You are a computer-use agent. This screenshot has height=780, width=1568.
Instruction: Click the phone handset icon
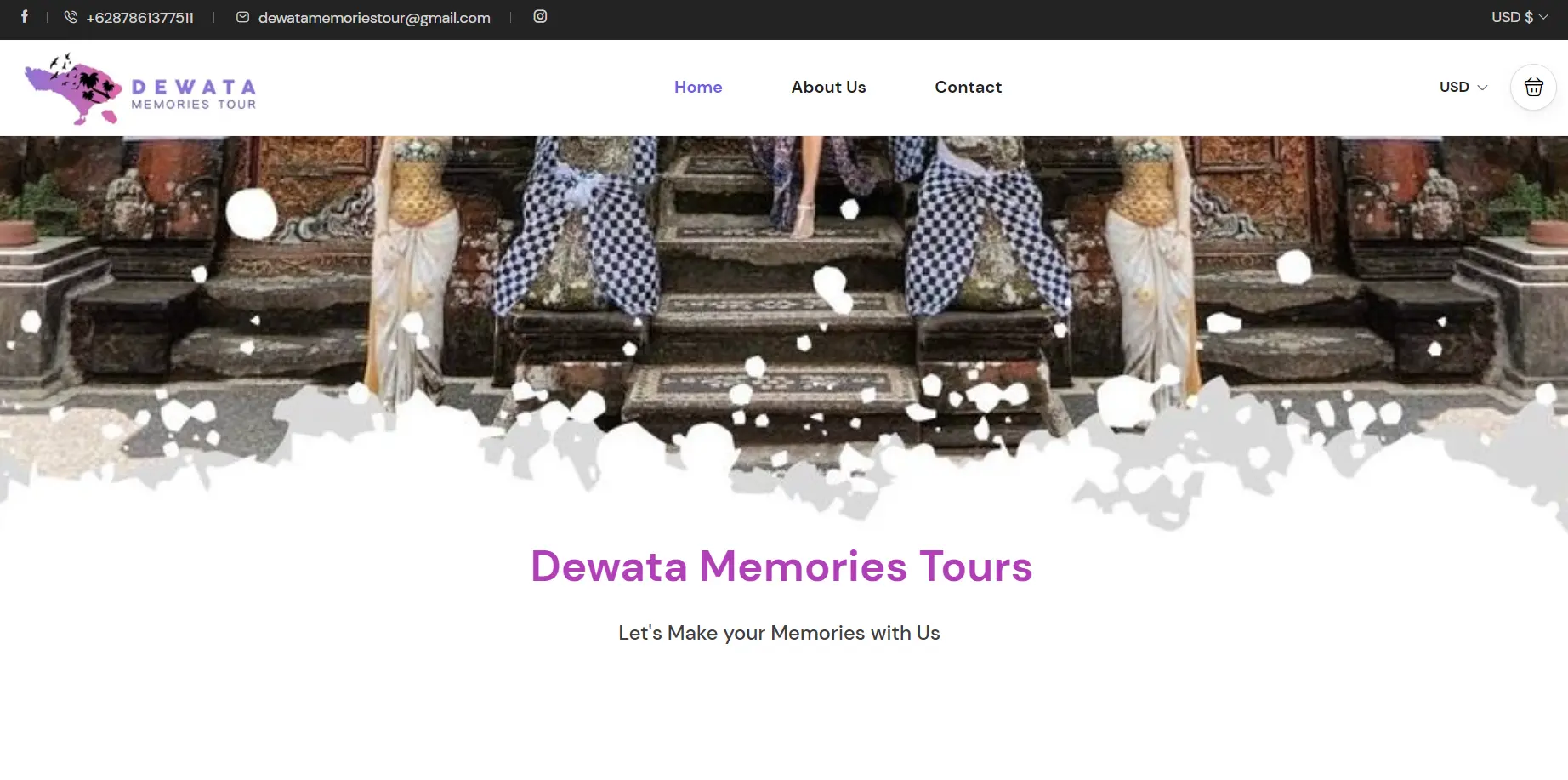pyautogui.click(x=71, y=17)
